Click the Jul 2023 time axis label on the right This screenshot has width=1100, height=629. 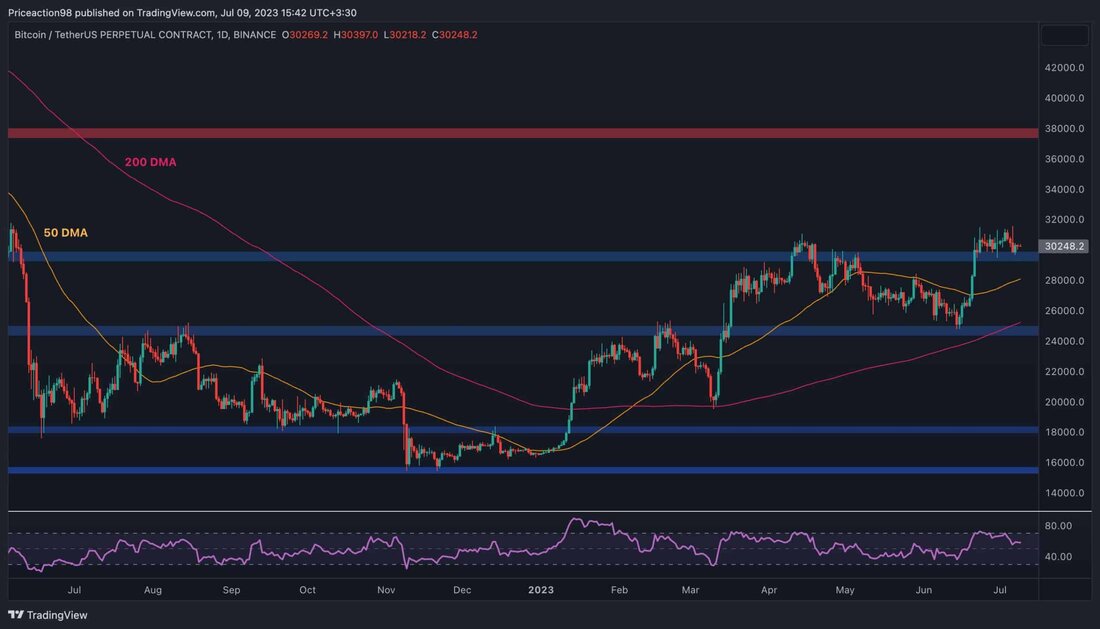(1000, 590)
